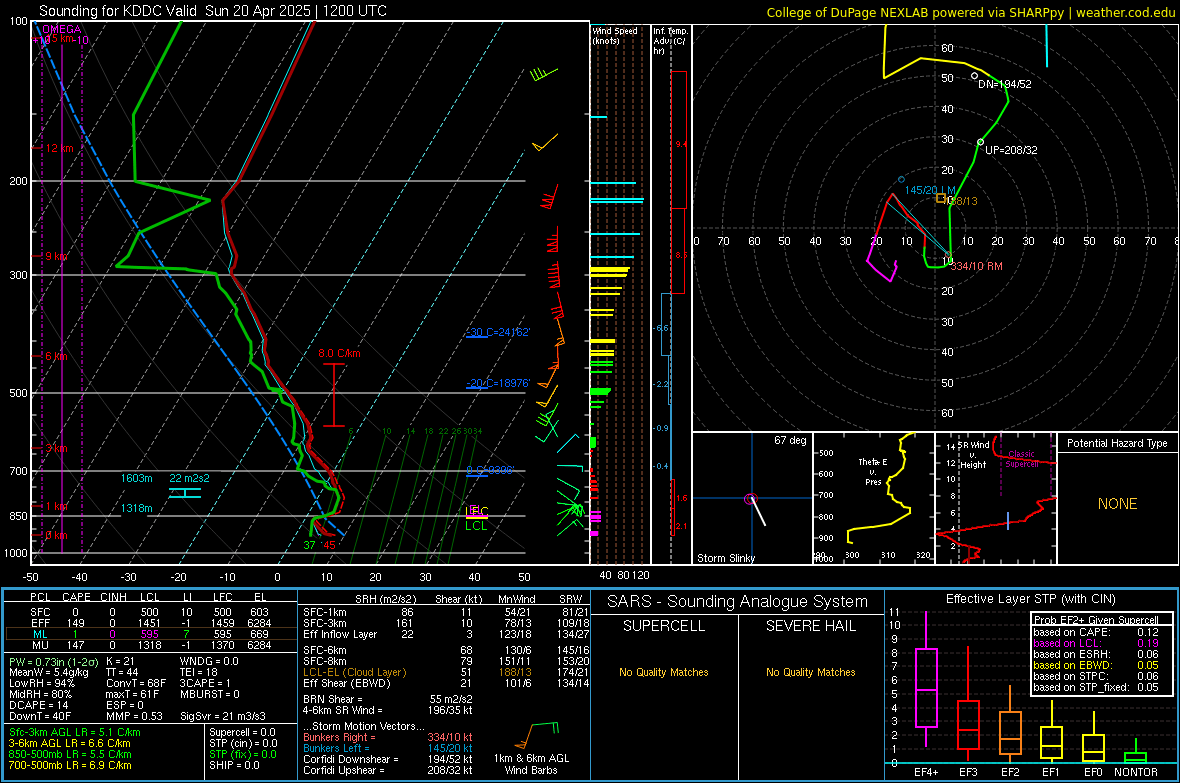This screenshot has width=1180, height=783.
Task: Click the '22 m2s2' effective inflow label
Action: tap(190, 478)
